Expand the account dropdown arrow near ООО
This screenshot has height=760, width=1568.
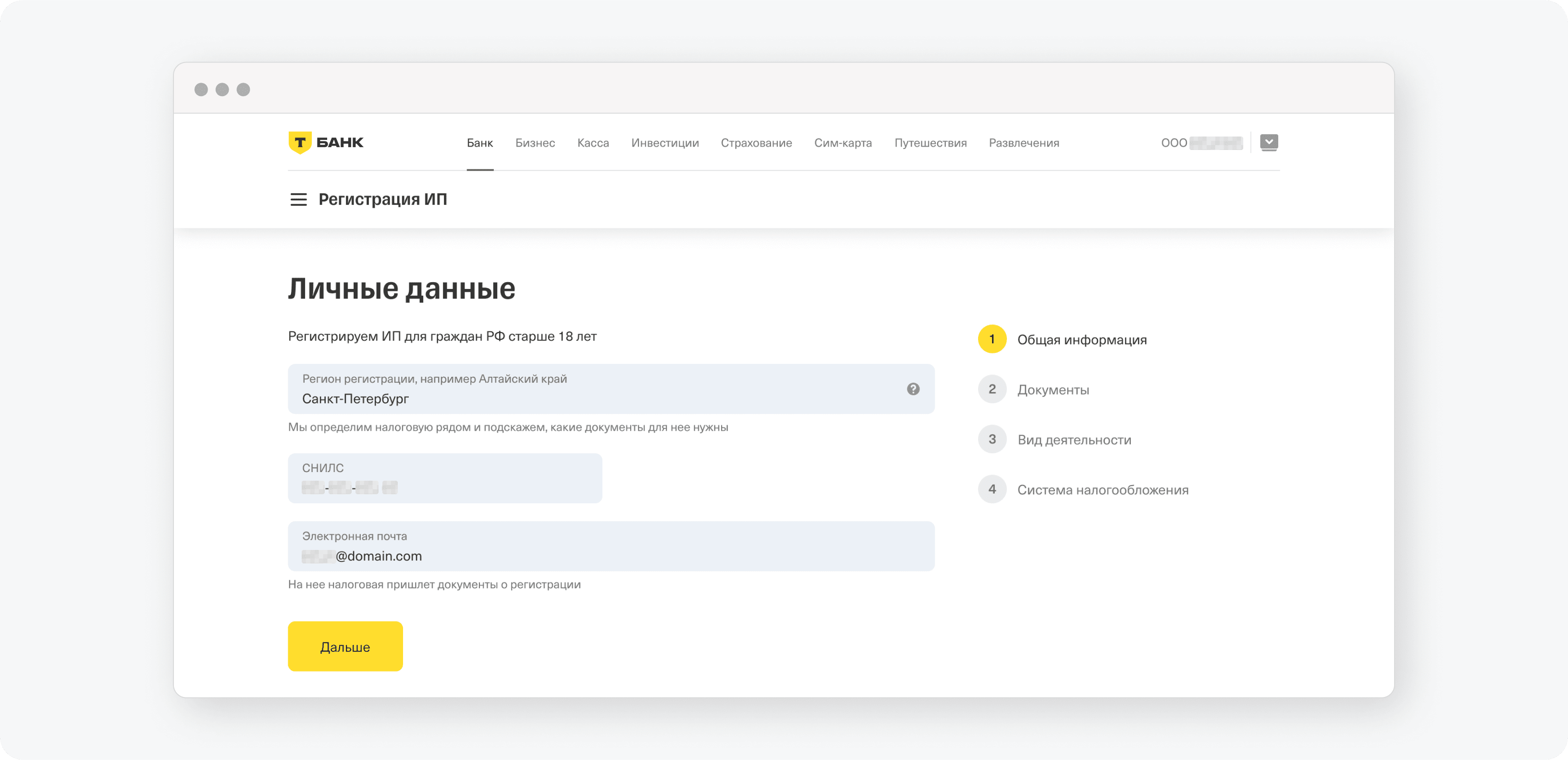click(1269, 142)
